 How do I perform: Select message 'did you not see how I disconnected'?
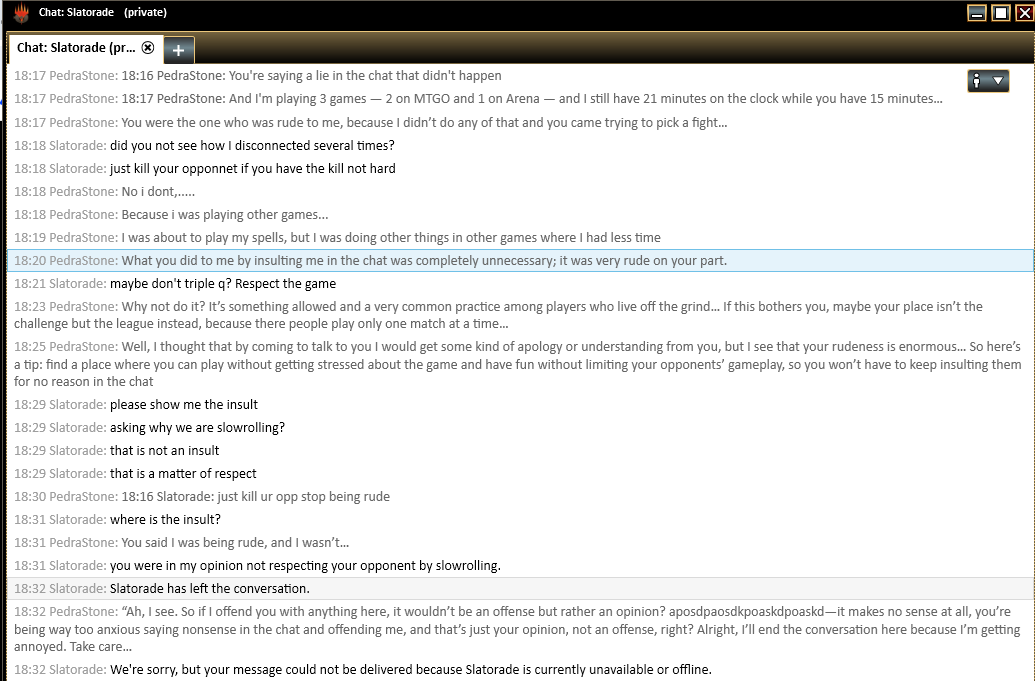[x=520, y=146]
